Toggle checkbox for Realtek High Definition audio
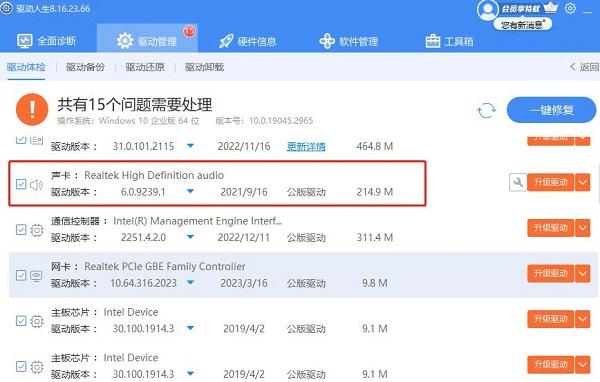 click(x=21, y=184)
